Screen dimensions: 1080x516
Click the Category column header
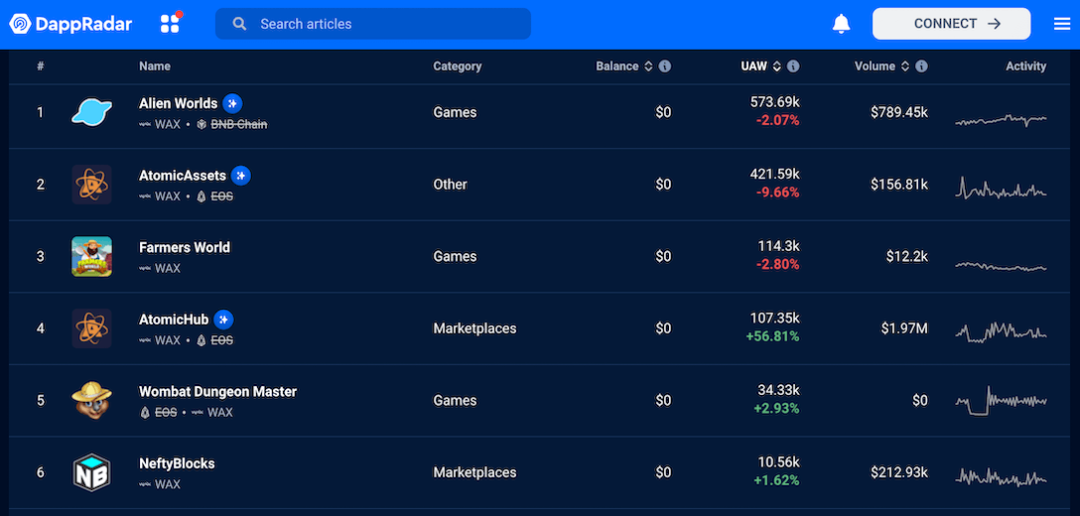click(x=457, y=66)
